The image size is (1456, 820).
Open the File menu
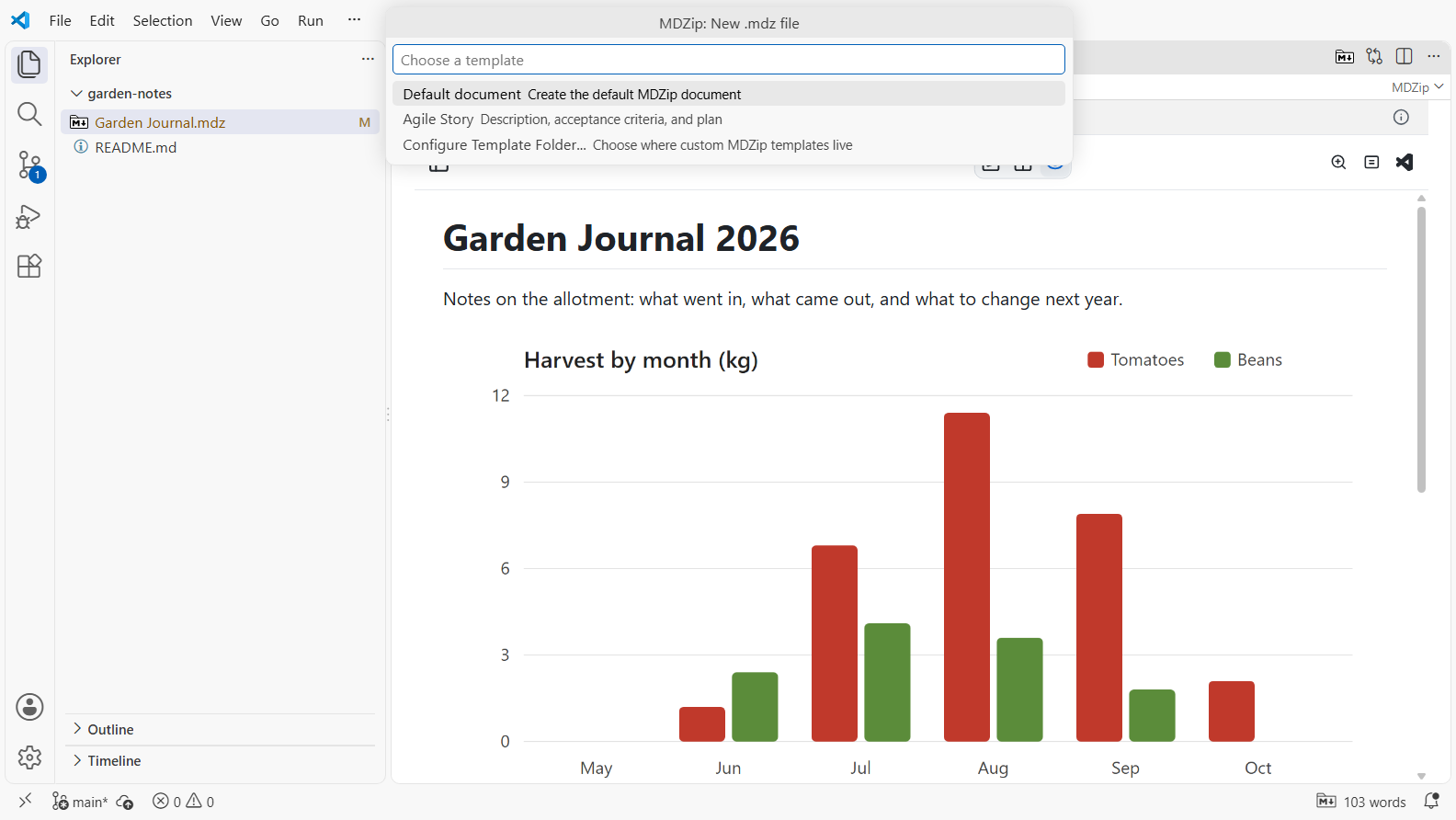[x=60, y=20]
